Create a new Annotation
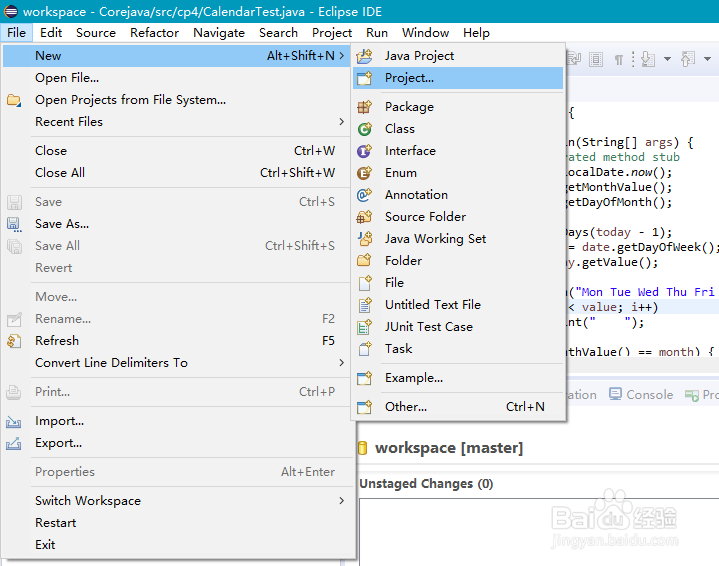Viewport: 719px width, 566px height. (458, 195)
